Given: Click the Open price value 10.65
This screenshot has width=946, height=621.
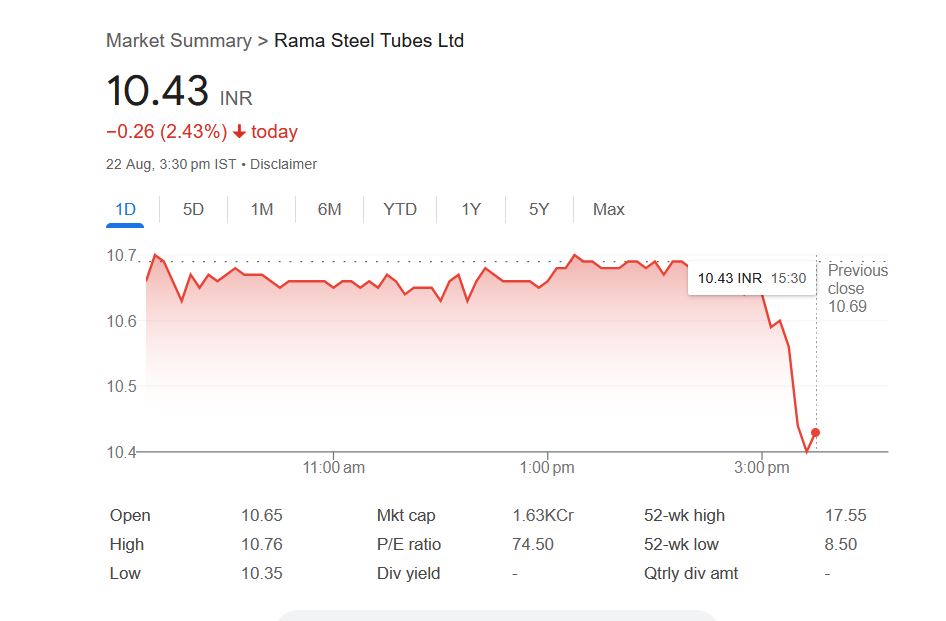Looking at the screenshot, I should (x=262, y=516).
